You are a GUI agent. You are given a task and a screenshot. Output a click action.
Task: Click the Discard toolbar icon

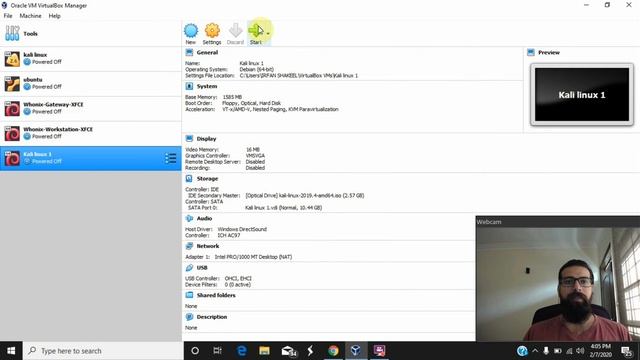tap(236, 31)
